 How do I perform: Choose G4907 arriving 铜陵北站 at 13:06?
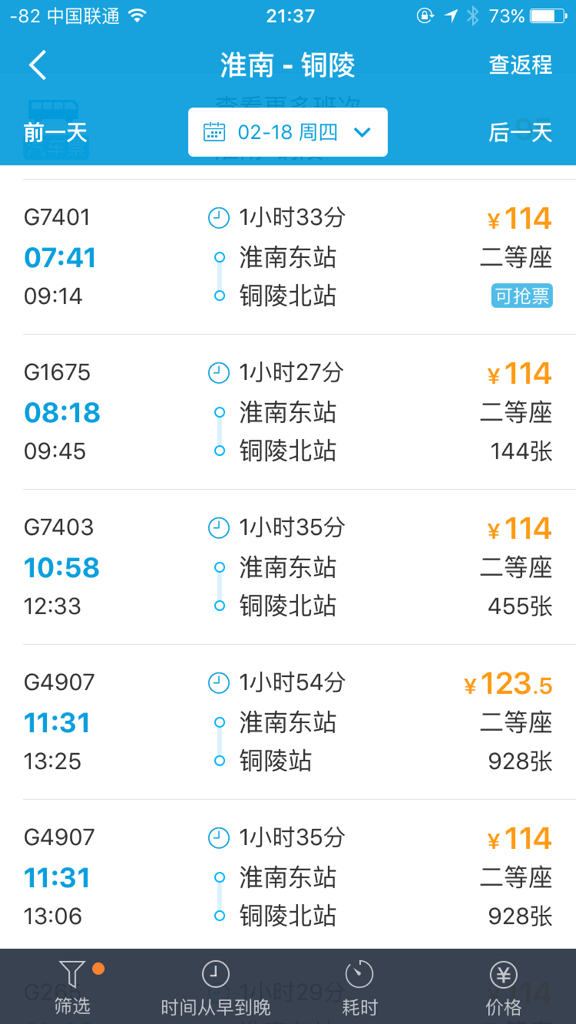(x=288, y=876)
